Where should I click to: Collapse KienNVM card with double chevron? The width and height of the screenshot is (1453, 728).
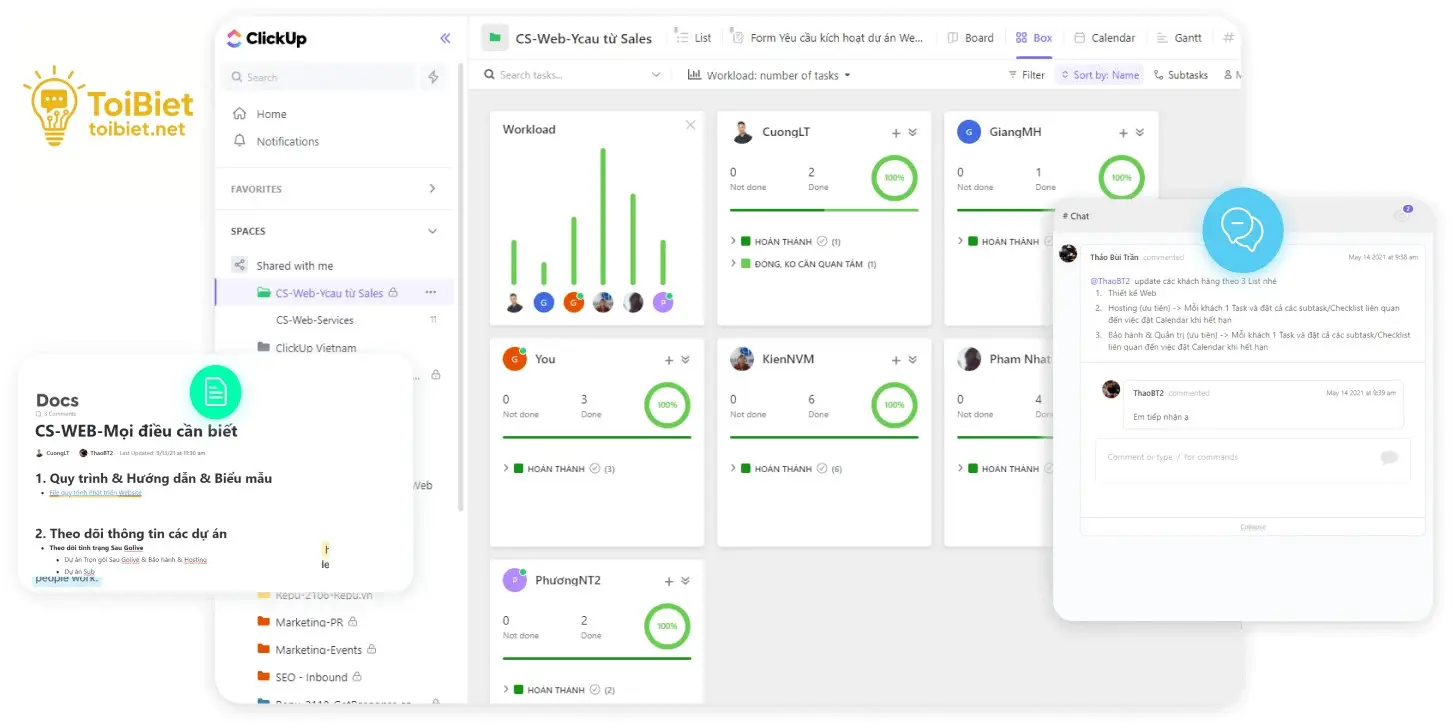pos(912,360)
